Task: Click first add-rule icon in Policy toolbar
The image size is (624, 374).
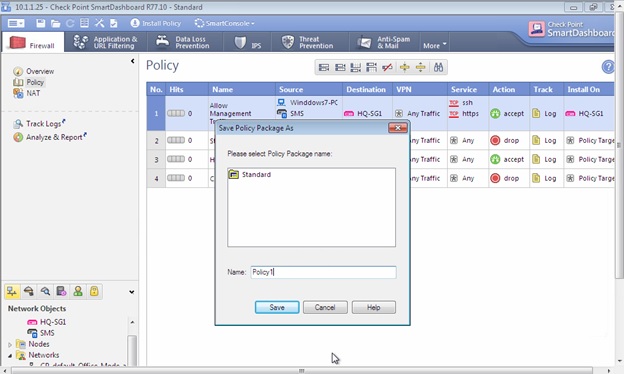Action: pos(324,67)
